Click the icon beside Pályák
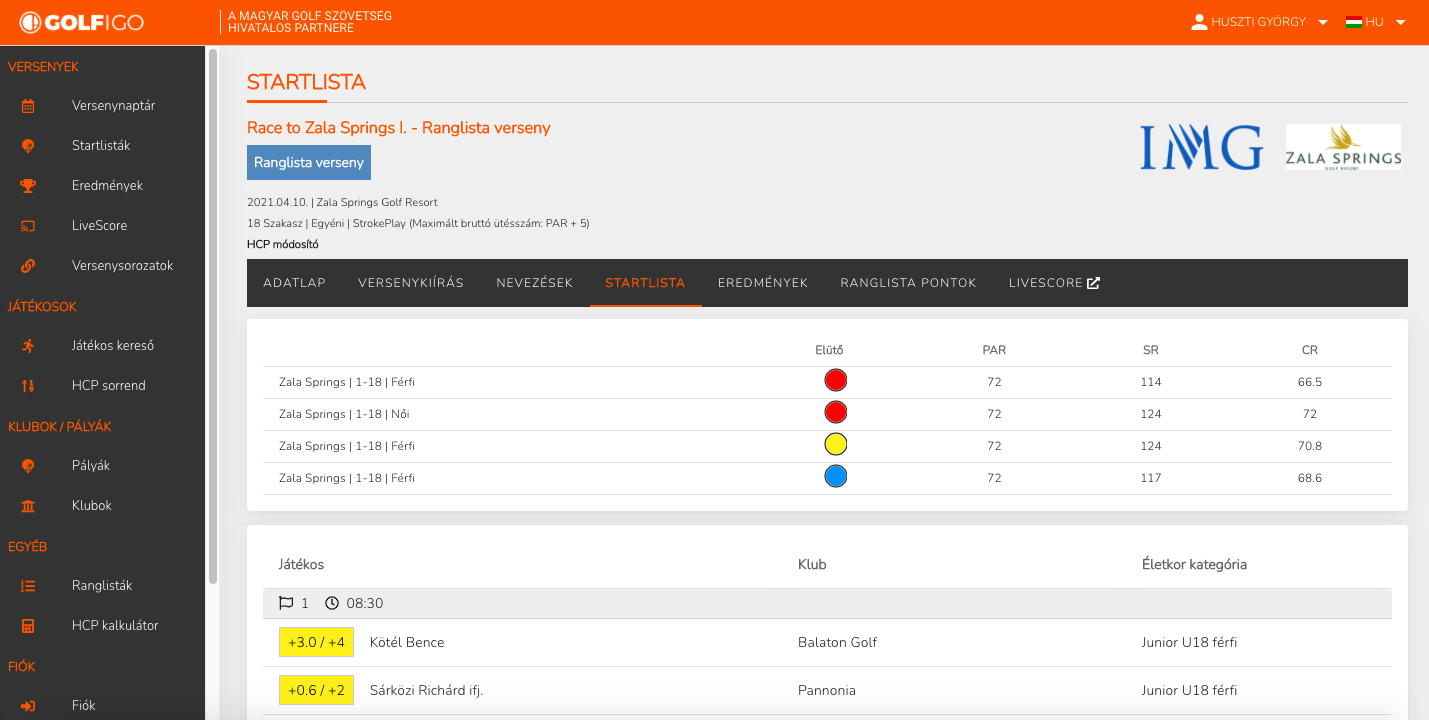 coord(28,466)
